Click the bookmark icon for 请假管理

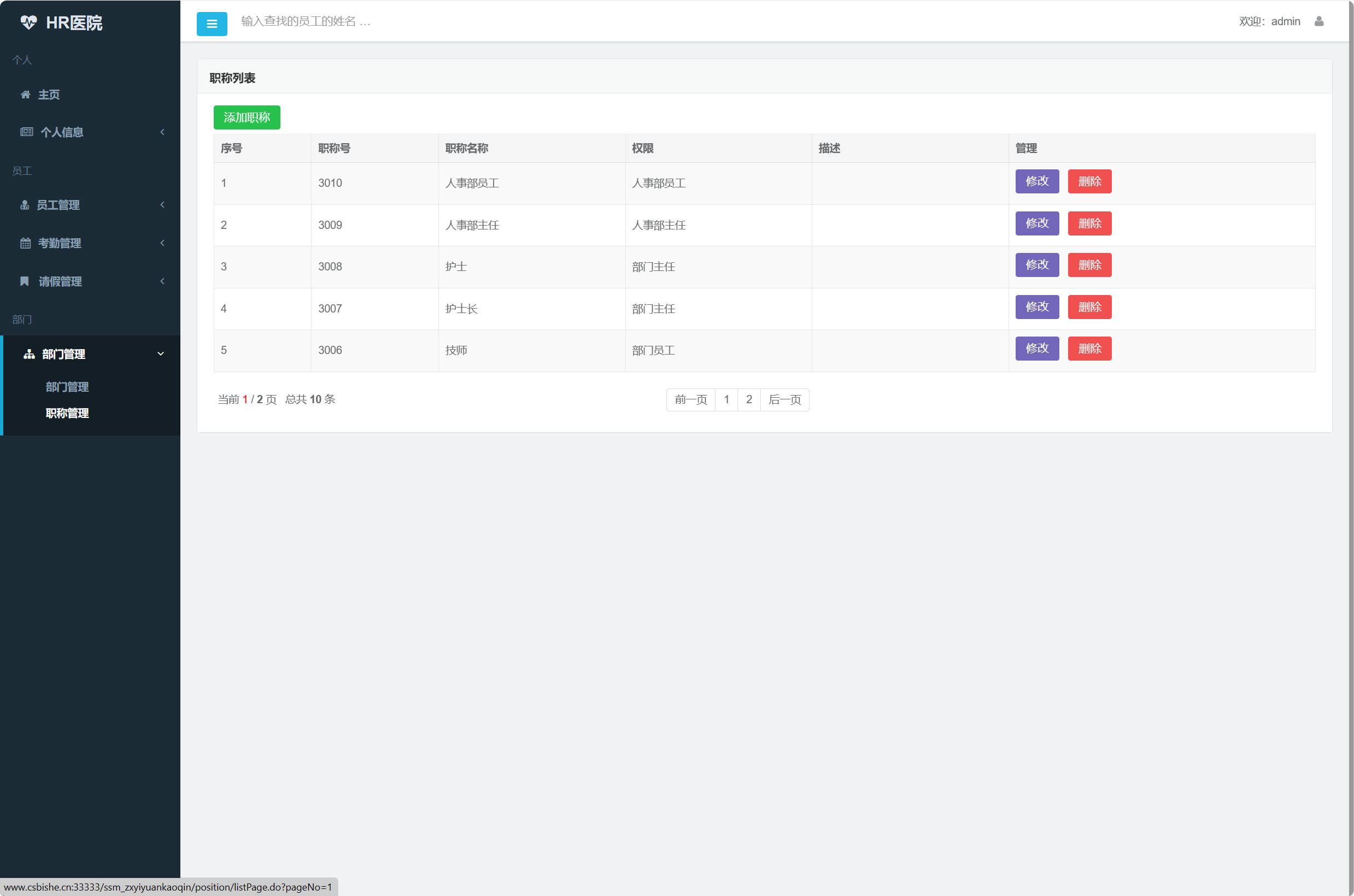[25, 281]
